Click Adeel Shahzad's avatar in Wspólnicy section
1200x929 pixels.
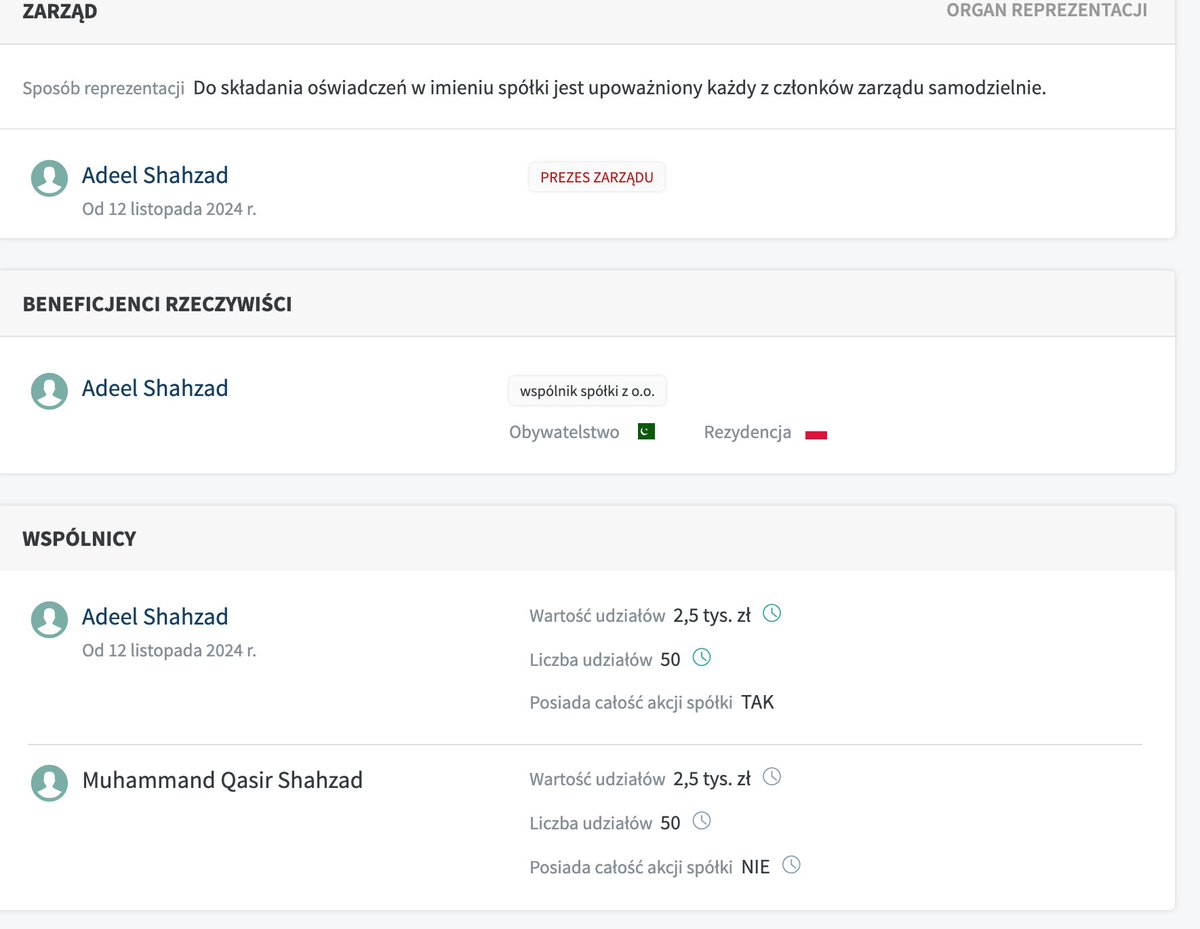coord(50,619)
